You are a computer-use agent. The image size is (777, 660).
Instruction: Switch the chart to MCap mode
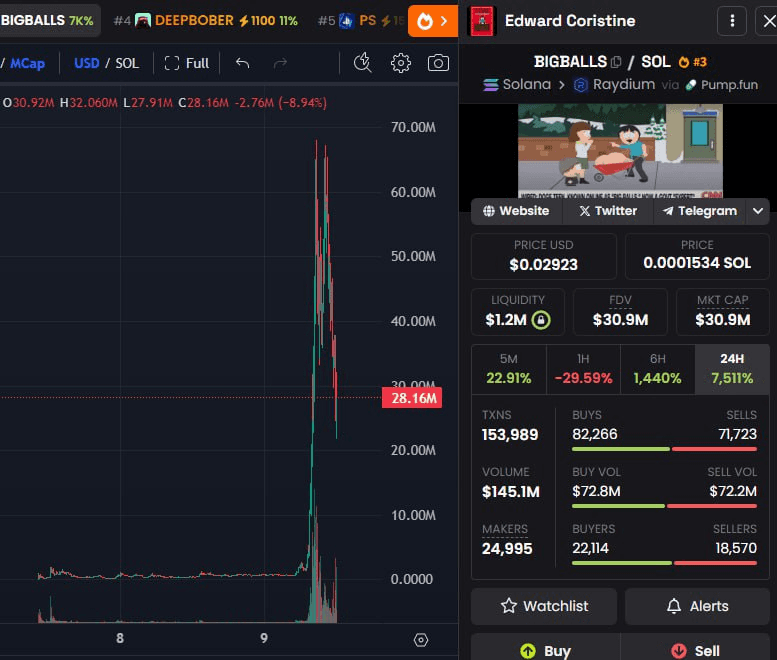(28, 63)
